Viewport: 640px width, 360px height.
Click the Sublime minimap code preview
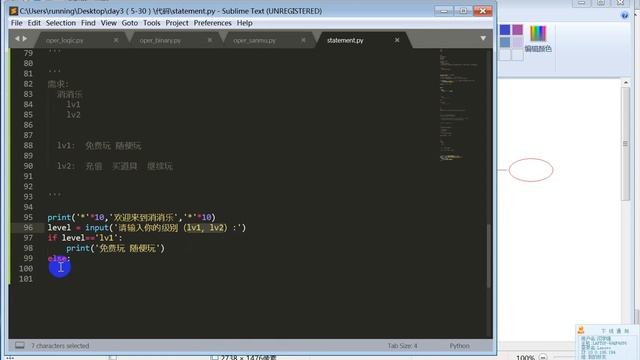point(459,106)
